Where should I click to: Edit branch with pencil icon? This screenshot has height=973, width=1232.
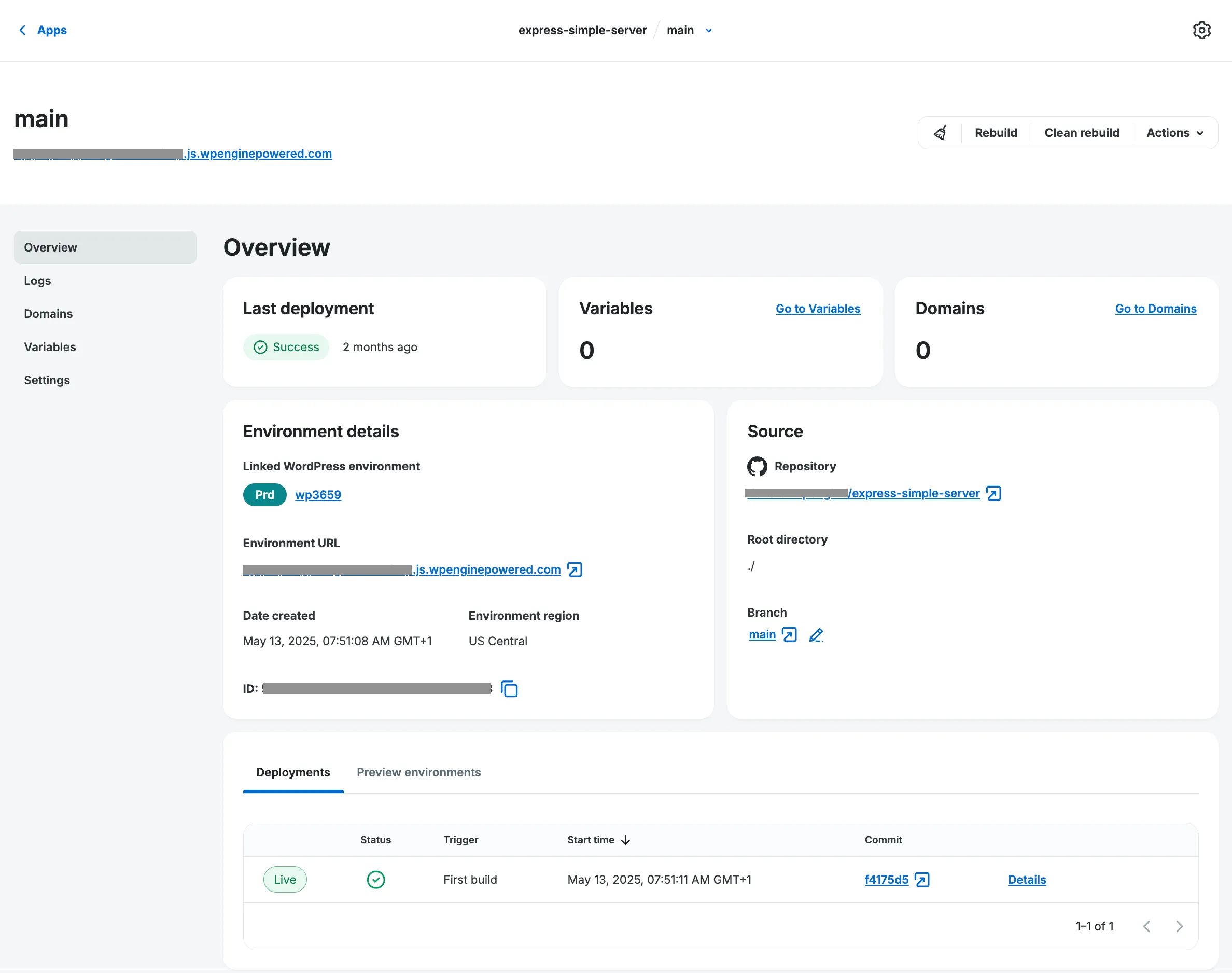click(x=816, y=635)
